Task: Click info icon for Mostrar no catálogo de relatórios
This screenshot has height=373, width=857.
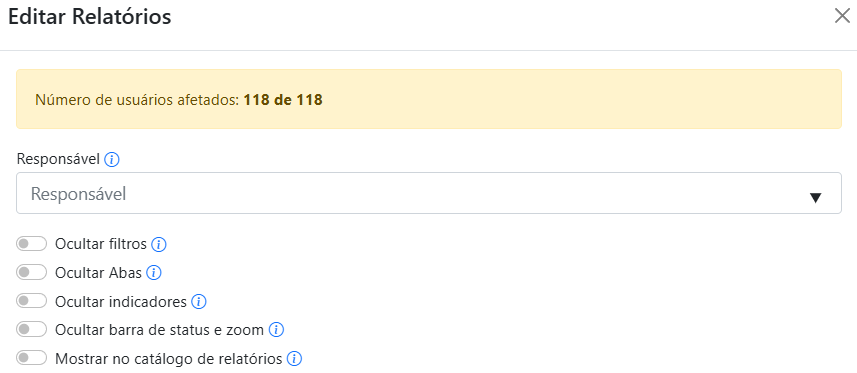Action: coord(294,359)
